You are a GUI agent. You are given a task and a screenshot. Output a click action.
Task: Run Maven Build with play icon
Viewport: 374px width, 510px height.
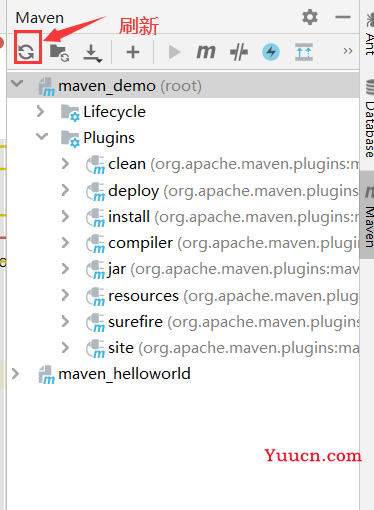tap(174, 52)
